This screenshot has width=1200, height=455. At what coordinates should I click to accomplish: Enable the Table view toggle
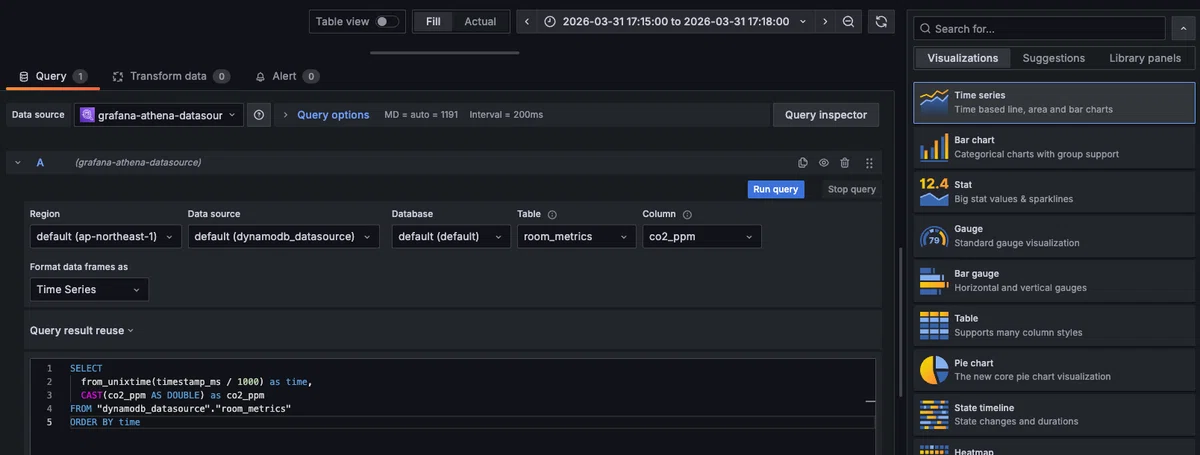(x=387, y=21)
